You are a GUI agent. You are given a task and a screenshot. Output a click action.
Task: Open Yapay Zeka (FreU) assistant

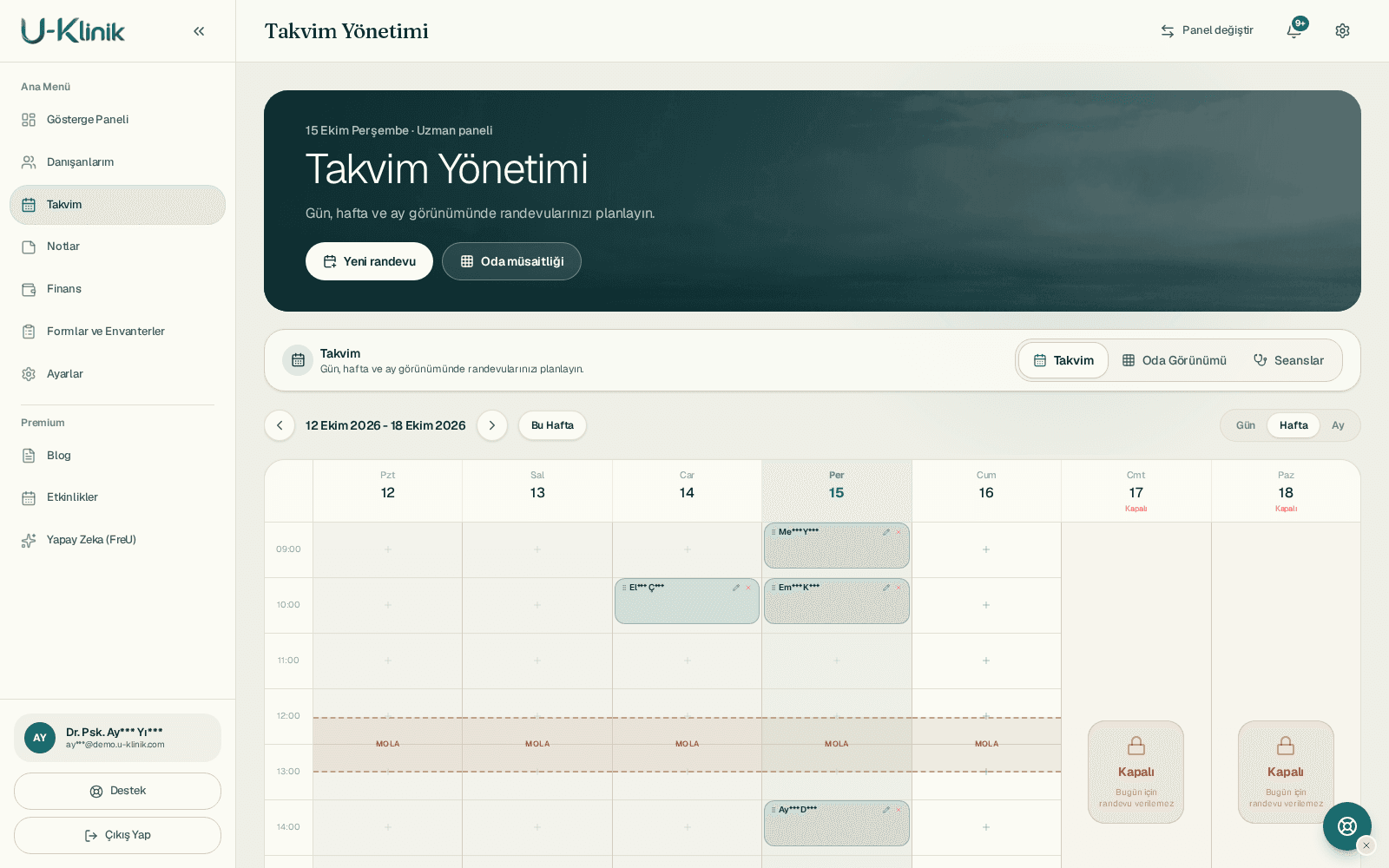117,540
